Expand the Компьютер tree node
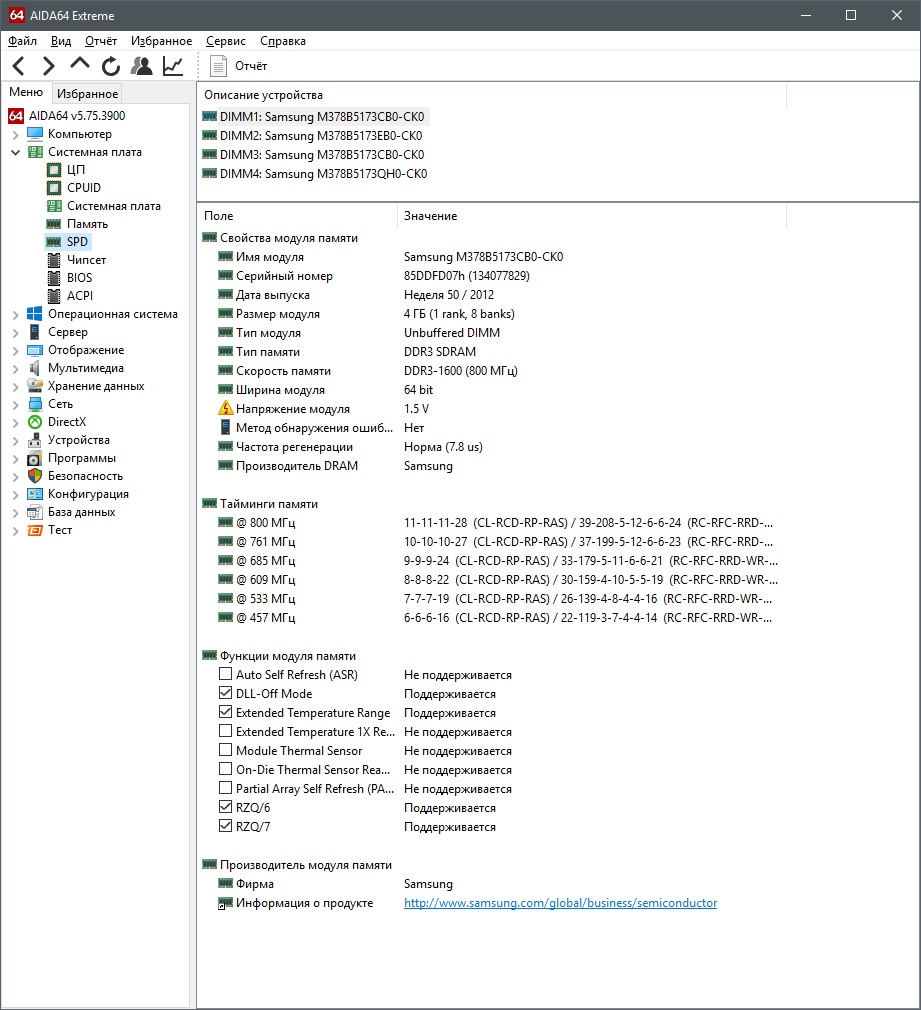Viewport: 921px width, 1010px height. tap(15, 134)
